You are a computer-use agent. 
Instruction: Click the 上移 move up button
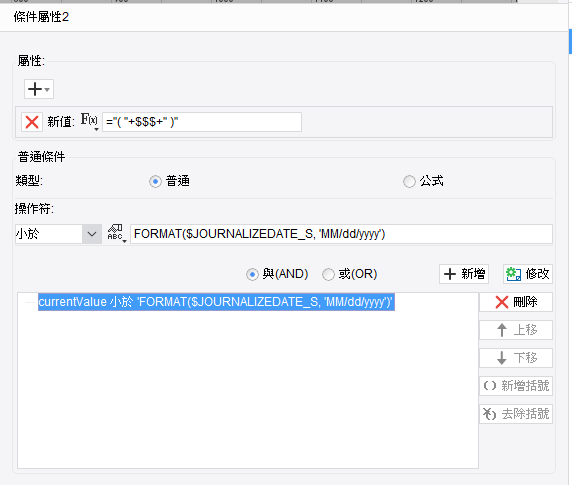[x=516, y=330]
